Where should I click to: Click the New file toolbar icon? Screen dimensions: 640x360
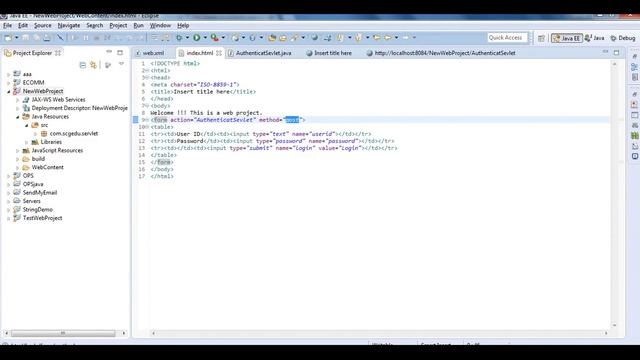click(x=7, y=38)
